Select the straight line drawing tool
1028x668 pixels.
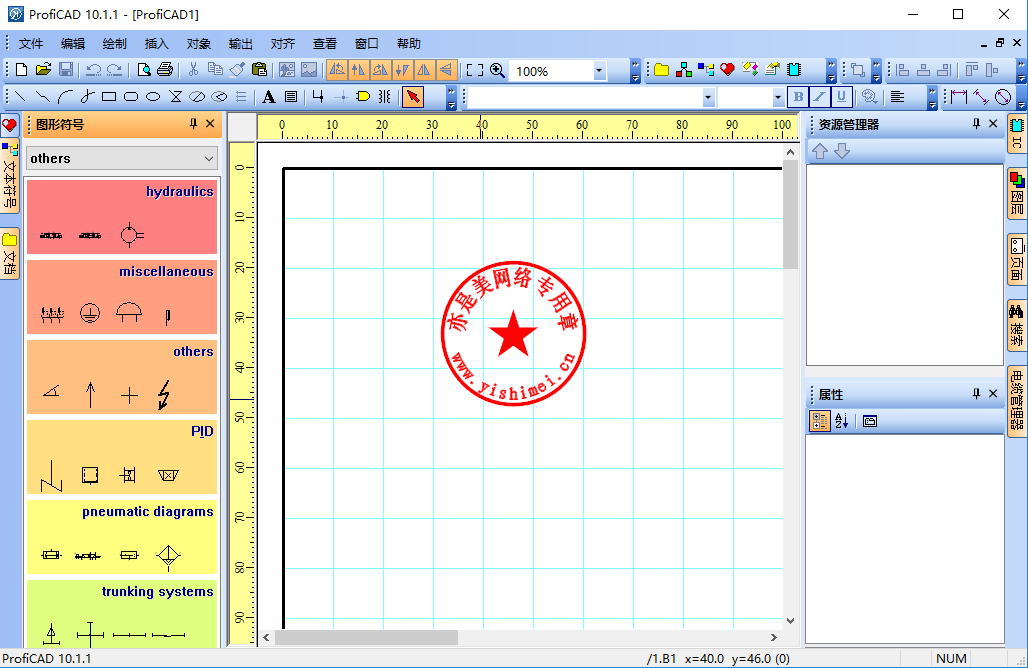21,97
